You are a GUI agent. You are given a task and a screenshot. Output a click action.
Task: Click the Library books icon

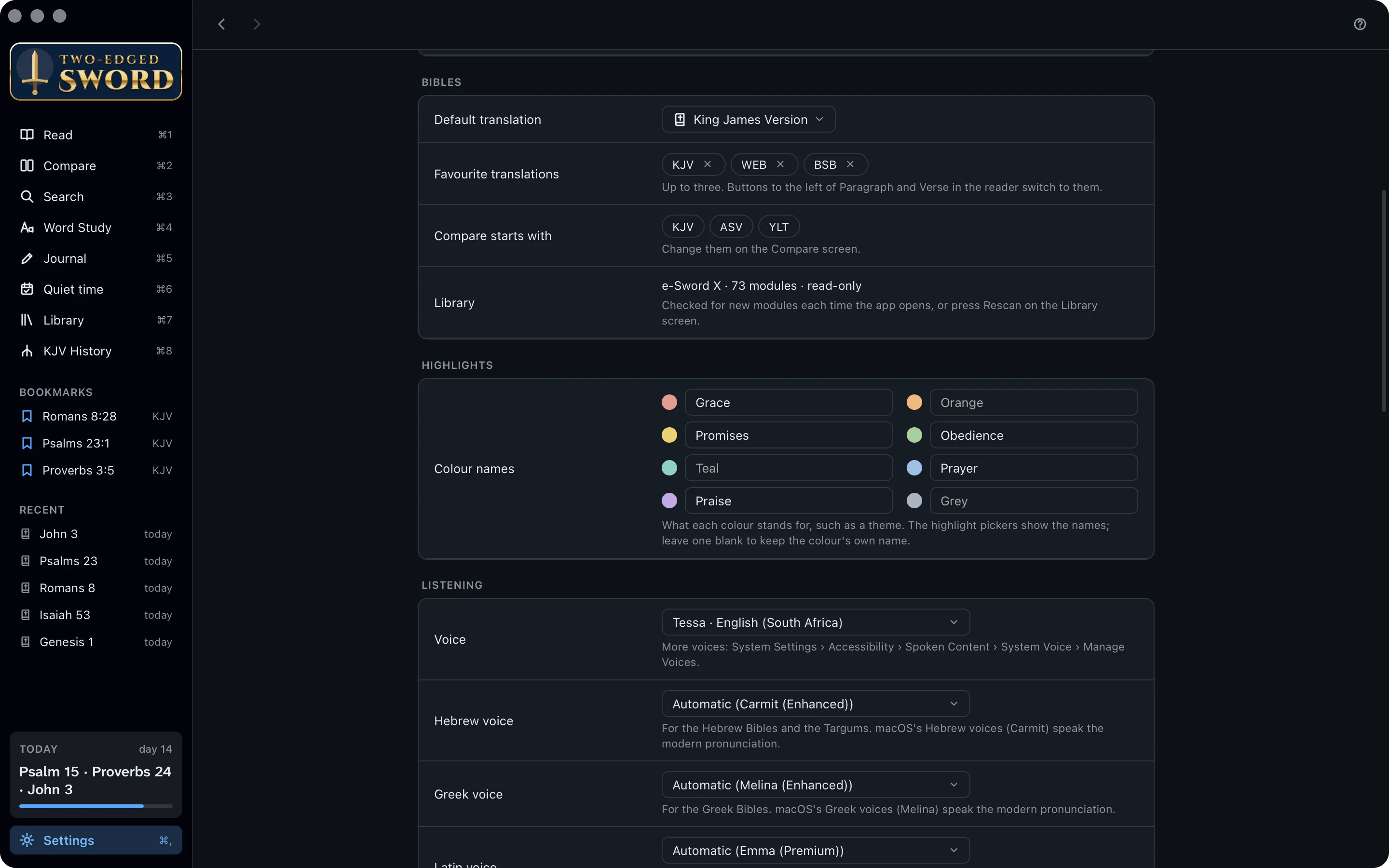[27, 320]
